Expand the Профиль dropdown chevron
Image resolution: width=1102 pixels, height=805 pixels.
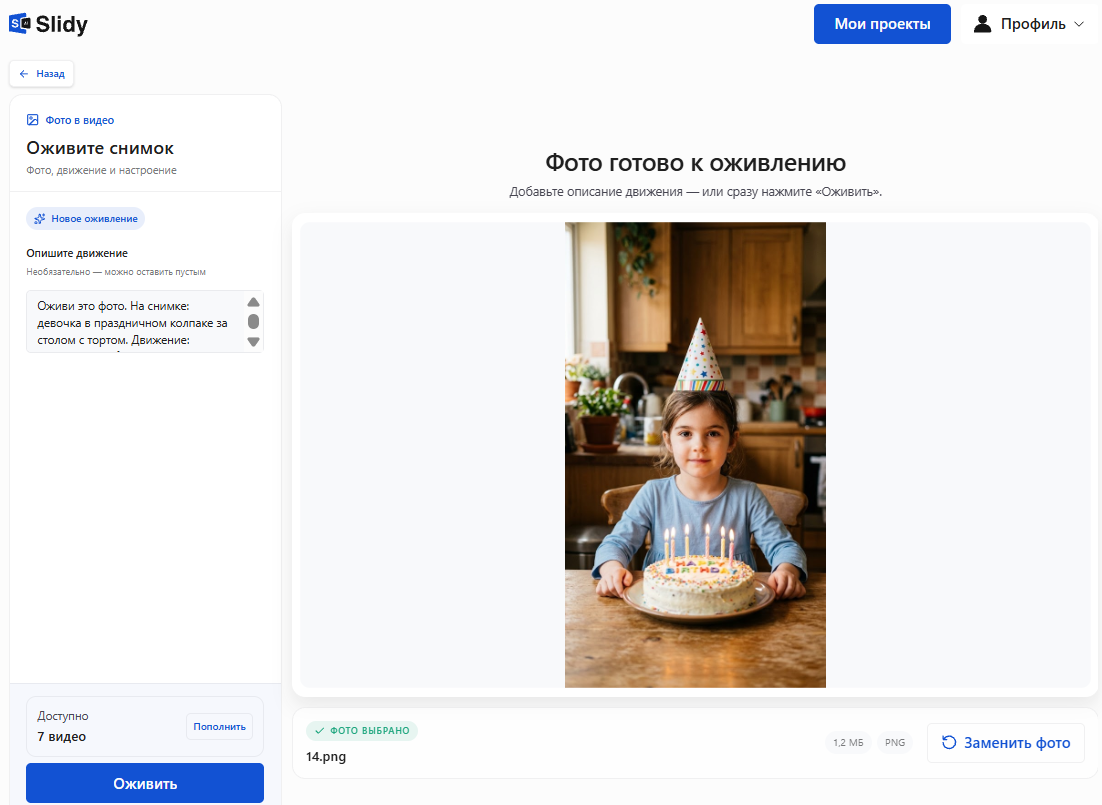tap(1079, 24)
